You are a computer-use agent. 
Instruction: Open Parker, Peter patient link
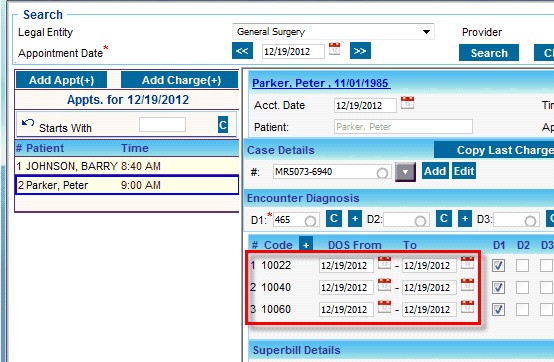coord(321,83)
